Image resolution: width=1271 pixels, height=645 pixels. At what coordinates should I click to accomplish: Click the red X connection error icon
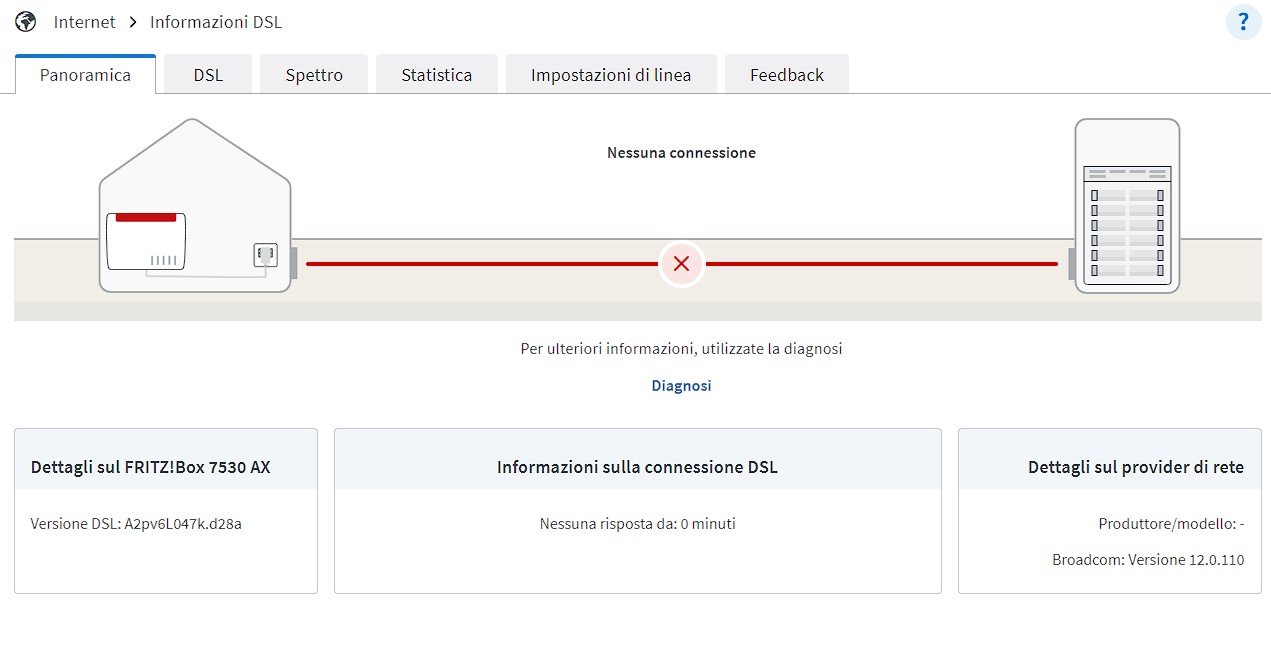[x=681, y=264]
